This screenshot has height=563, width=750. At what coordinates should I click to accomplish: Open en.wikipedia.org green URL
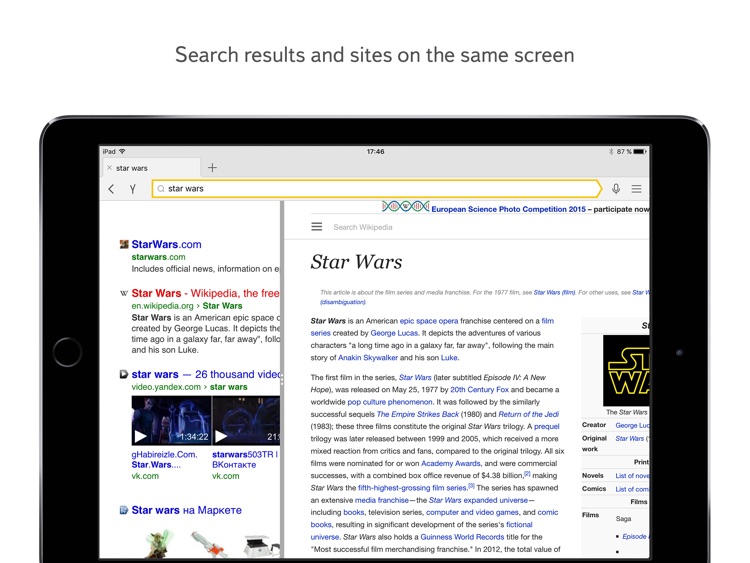(162, 306)
